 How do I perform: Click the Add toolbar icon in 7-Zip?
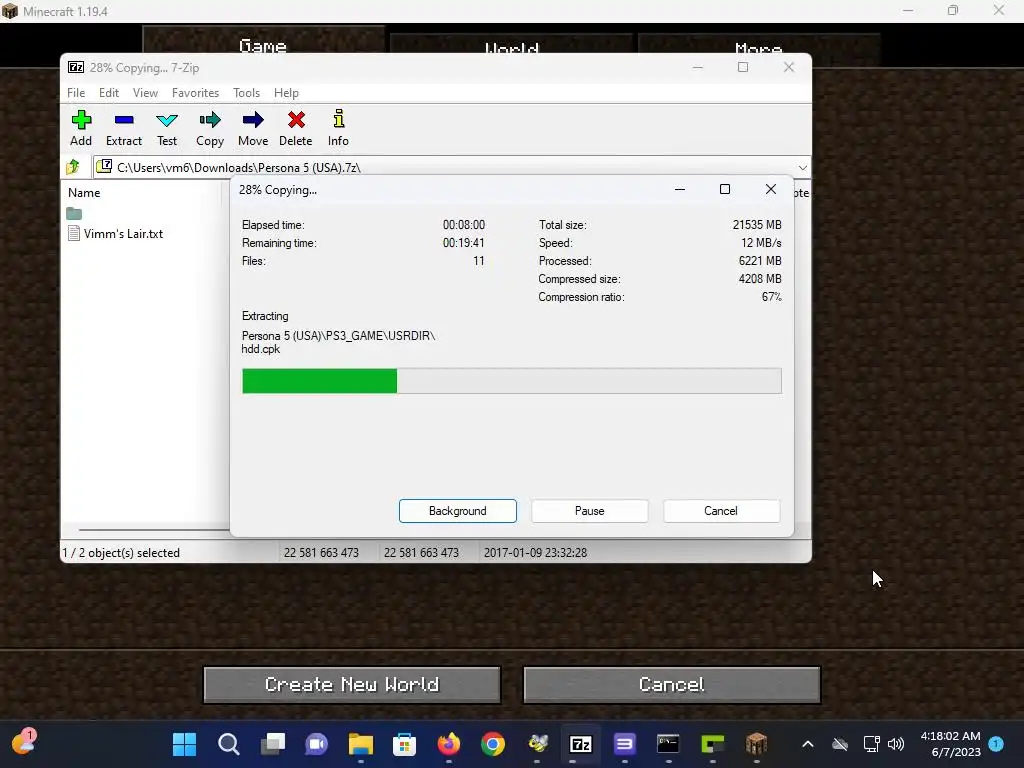pyautogui.click(x=81, y=128)
